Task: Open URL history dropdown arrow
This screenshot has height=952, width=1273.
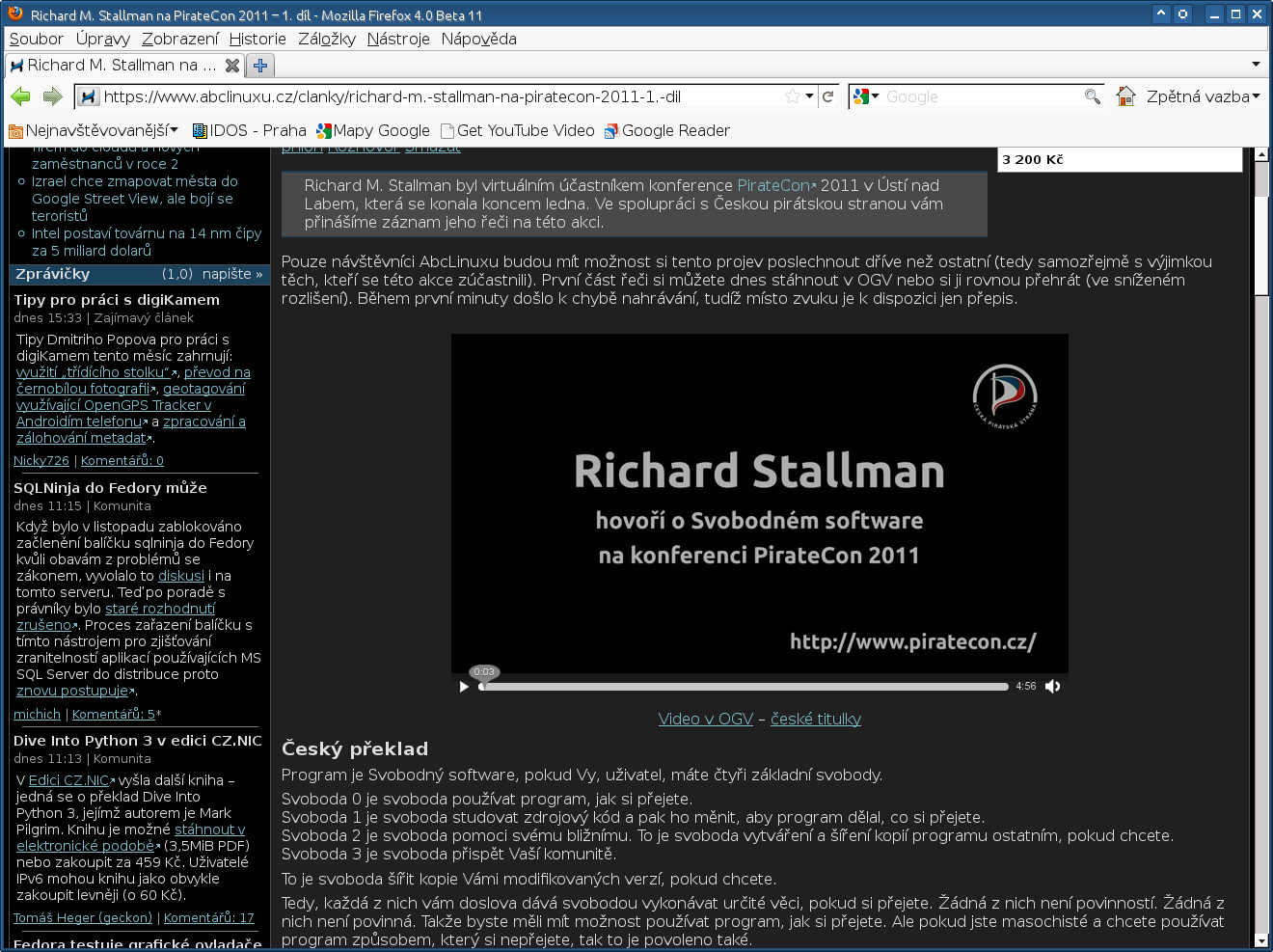Action: pos(810,96)
